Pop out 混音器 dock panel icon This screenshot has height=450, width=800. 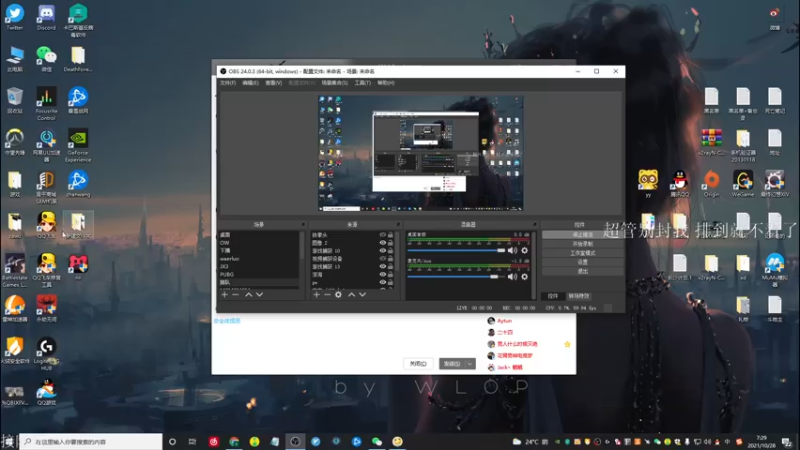pos(535,224)
